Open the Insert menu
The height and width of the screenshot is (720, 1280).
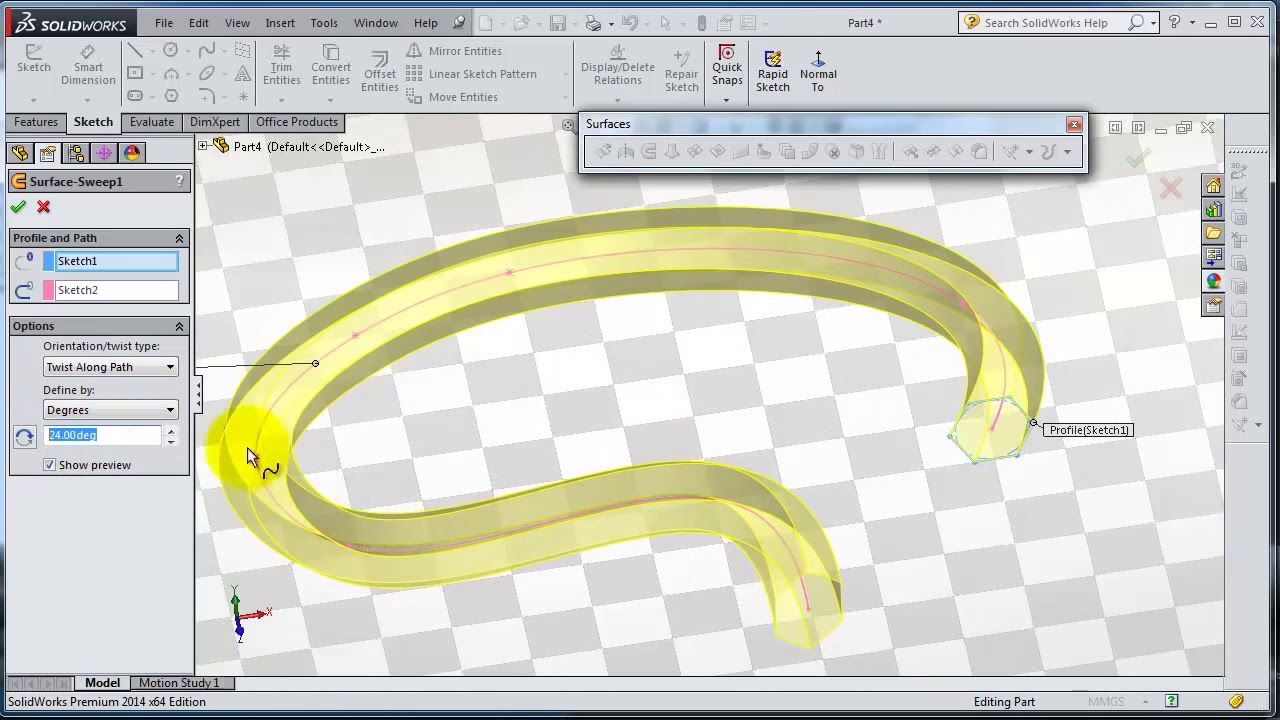[280, 22]
